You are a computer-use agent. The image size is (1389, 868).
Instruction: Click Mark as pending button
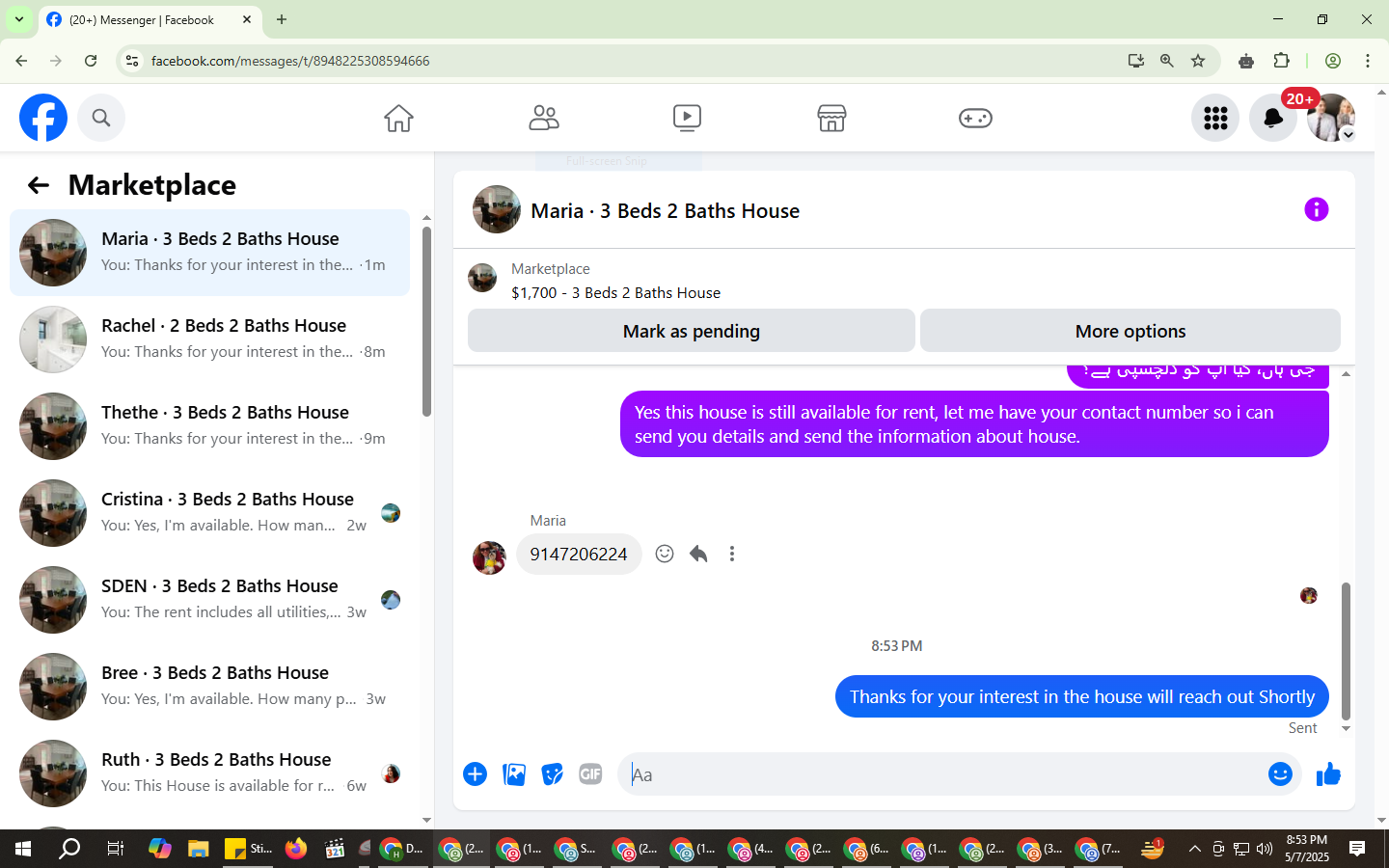coord(692,331)
